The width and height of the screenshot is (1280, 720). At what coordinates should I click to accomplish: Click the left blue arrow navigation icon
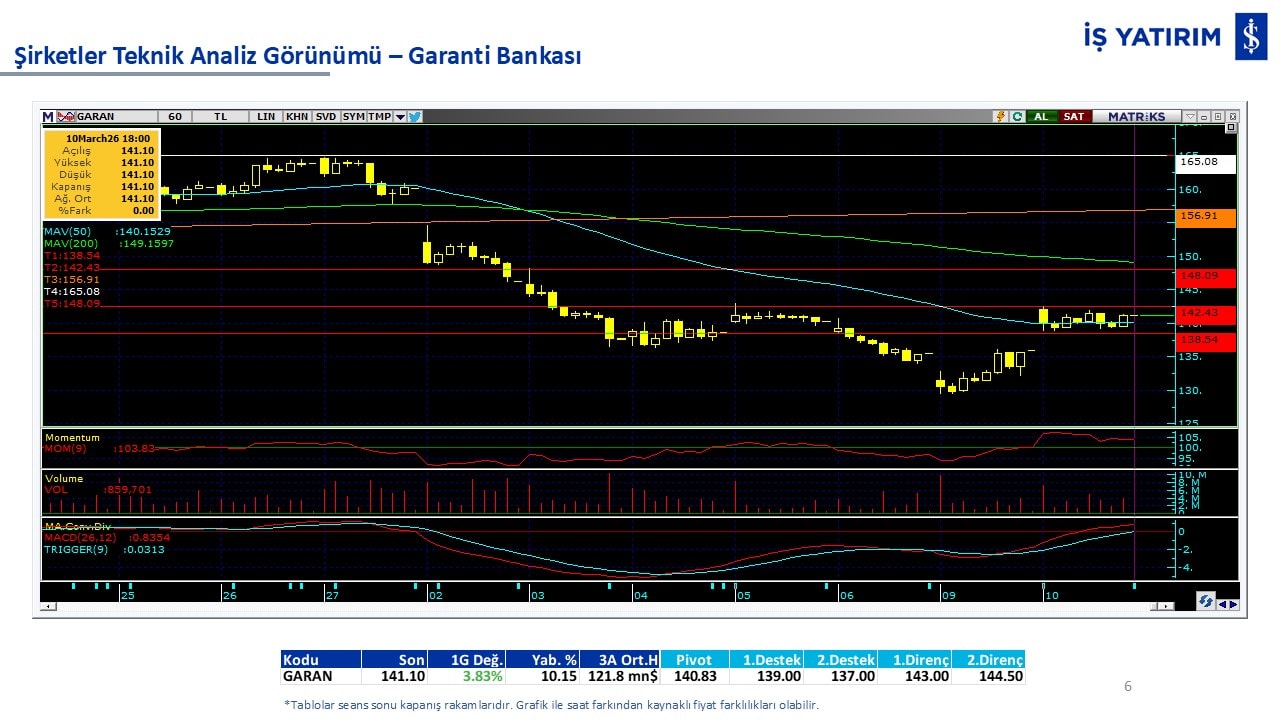point(1222,603)
